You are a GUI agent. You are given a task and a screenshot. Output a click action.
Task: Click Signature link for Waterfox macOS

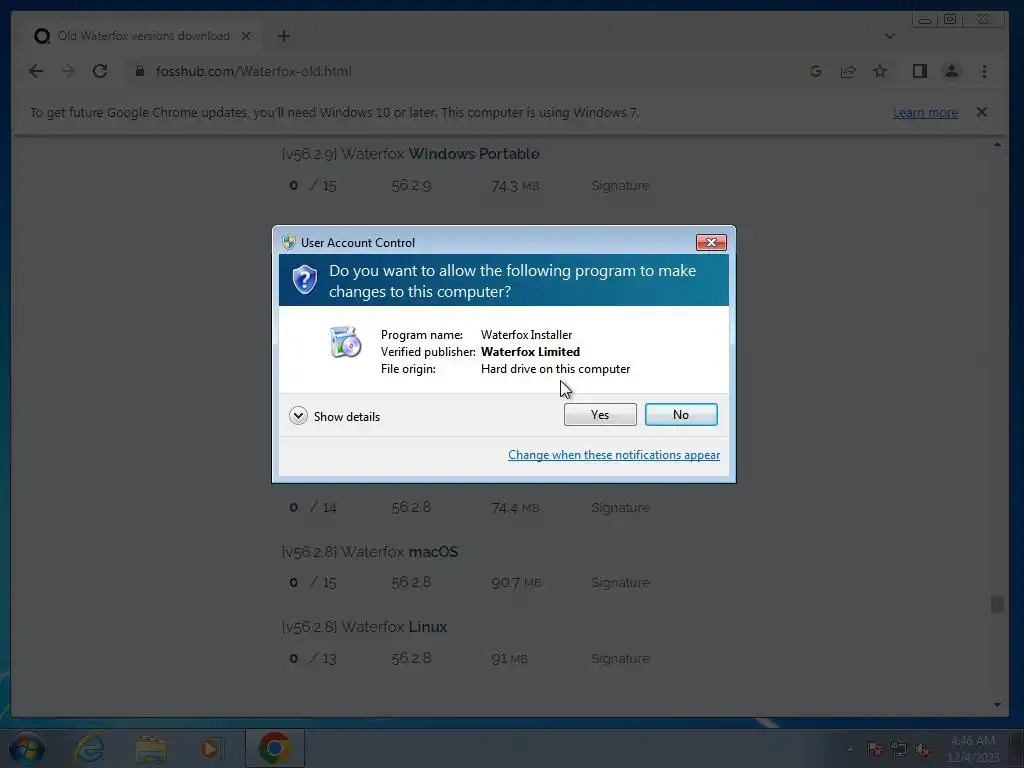click(620, 583)
